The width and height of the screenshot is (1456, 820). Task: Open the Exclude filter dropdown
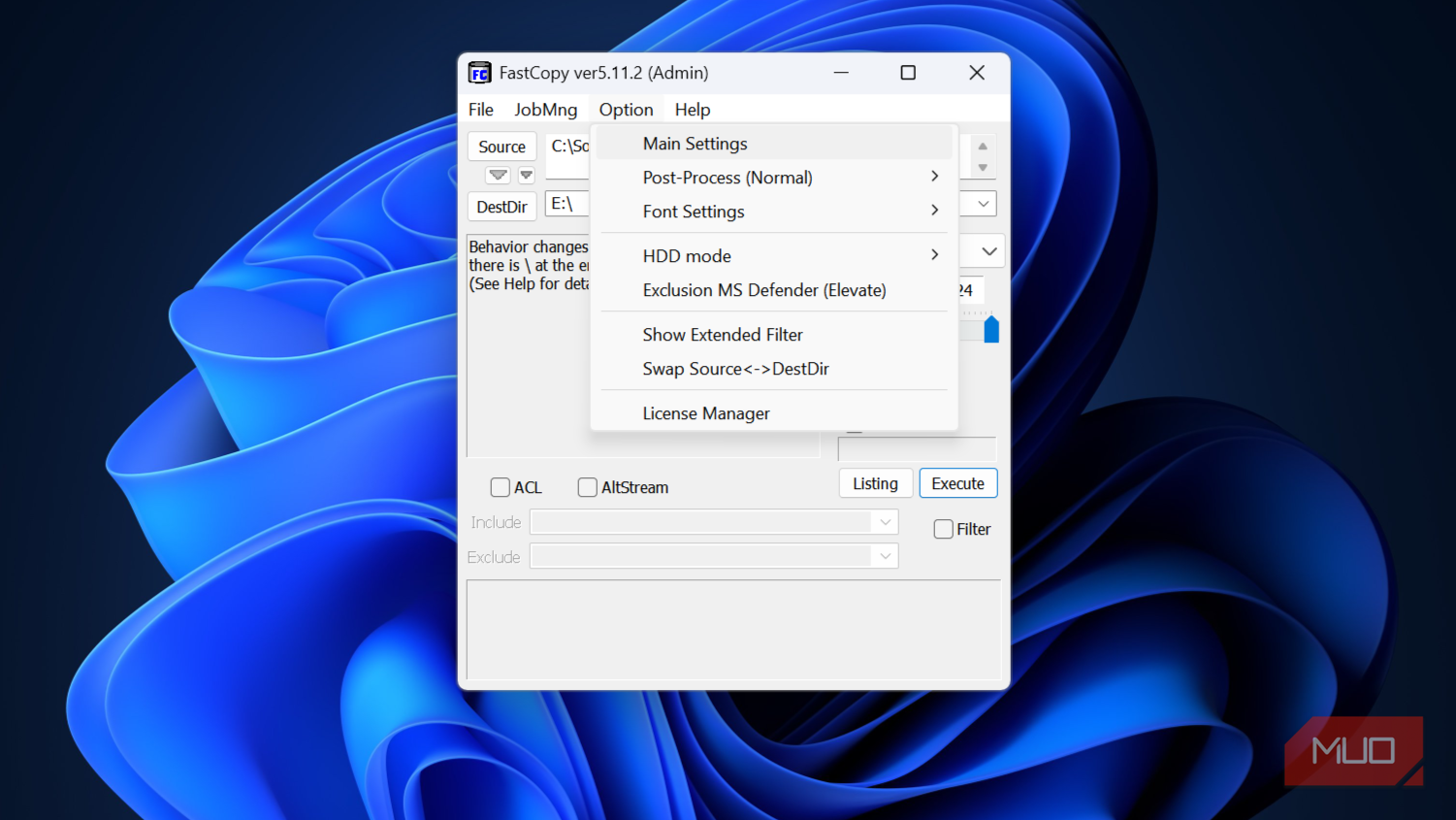click(885, 556)
